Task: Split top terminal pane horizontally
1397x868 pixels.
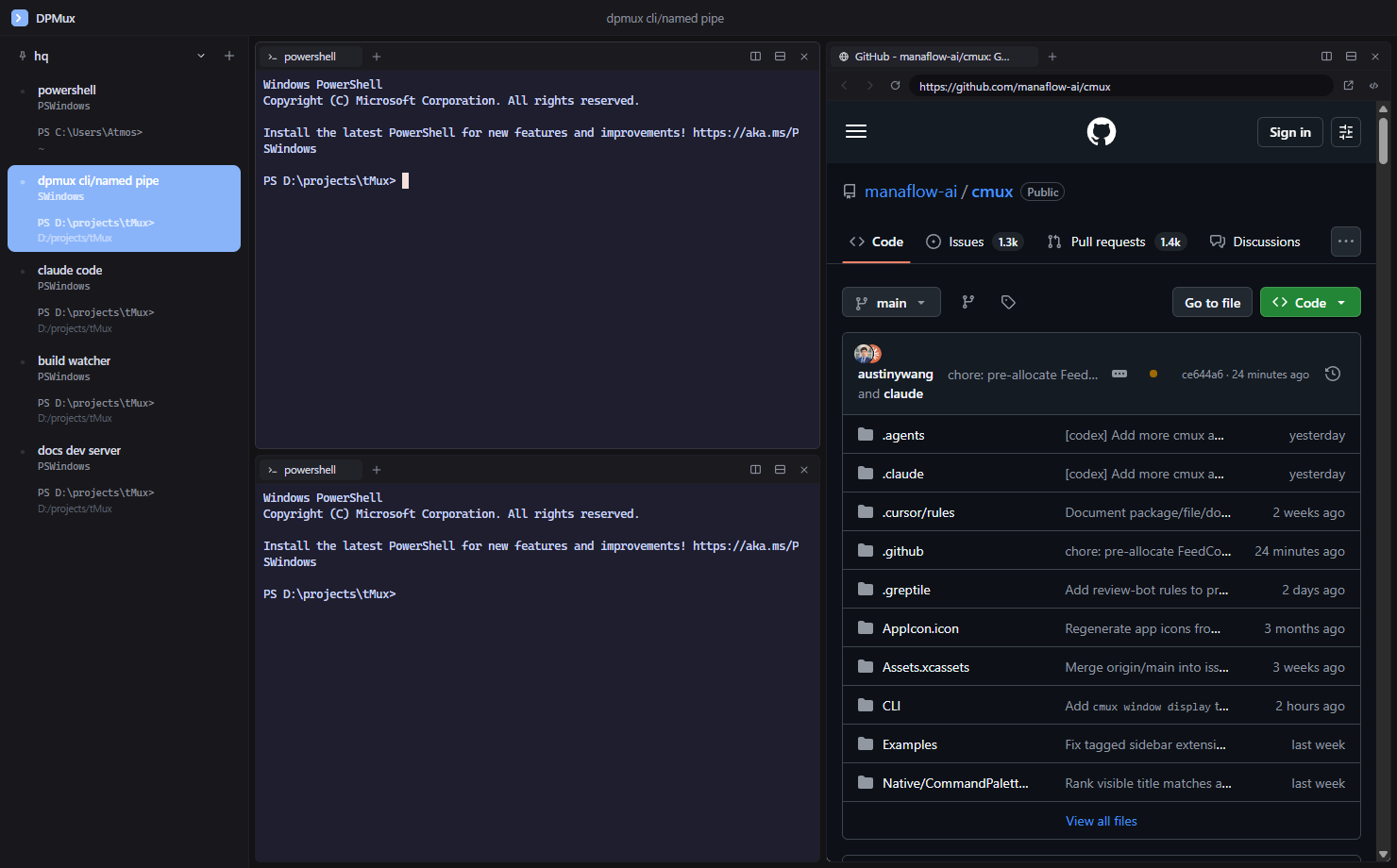Action: click(780, 57)
